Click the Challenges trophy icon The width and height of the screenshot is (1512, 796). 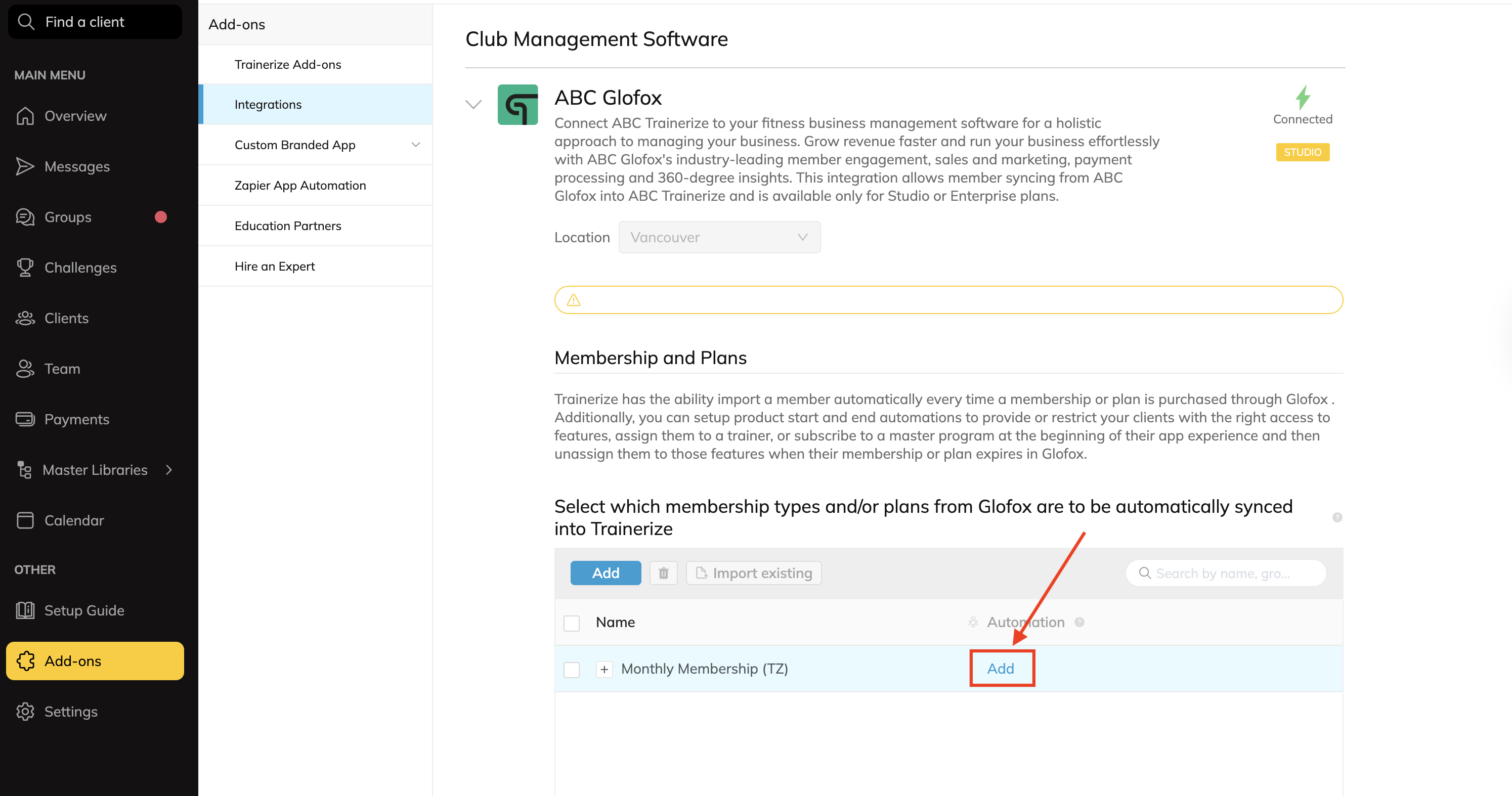pos(25,268)
